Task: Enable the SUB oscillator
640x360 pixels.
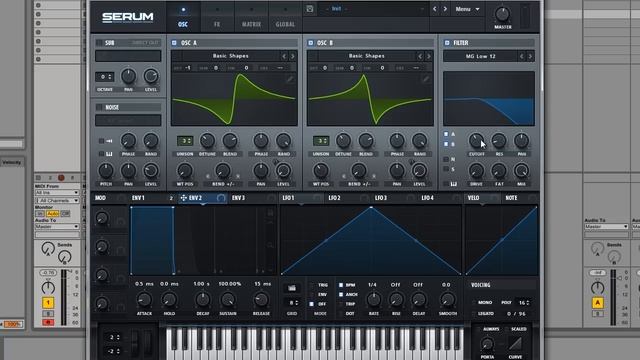Action: point(99,43)
